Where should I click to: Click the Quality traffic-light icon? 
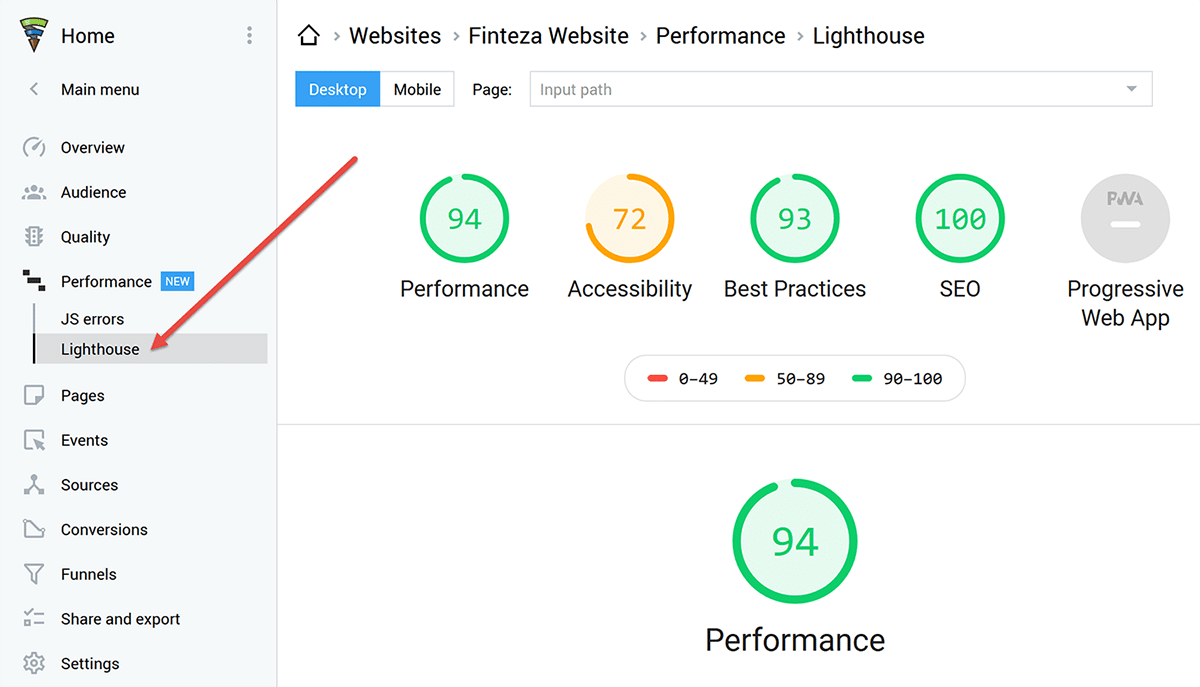[x=34, y=237]
